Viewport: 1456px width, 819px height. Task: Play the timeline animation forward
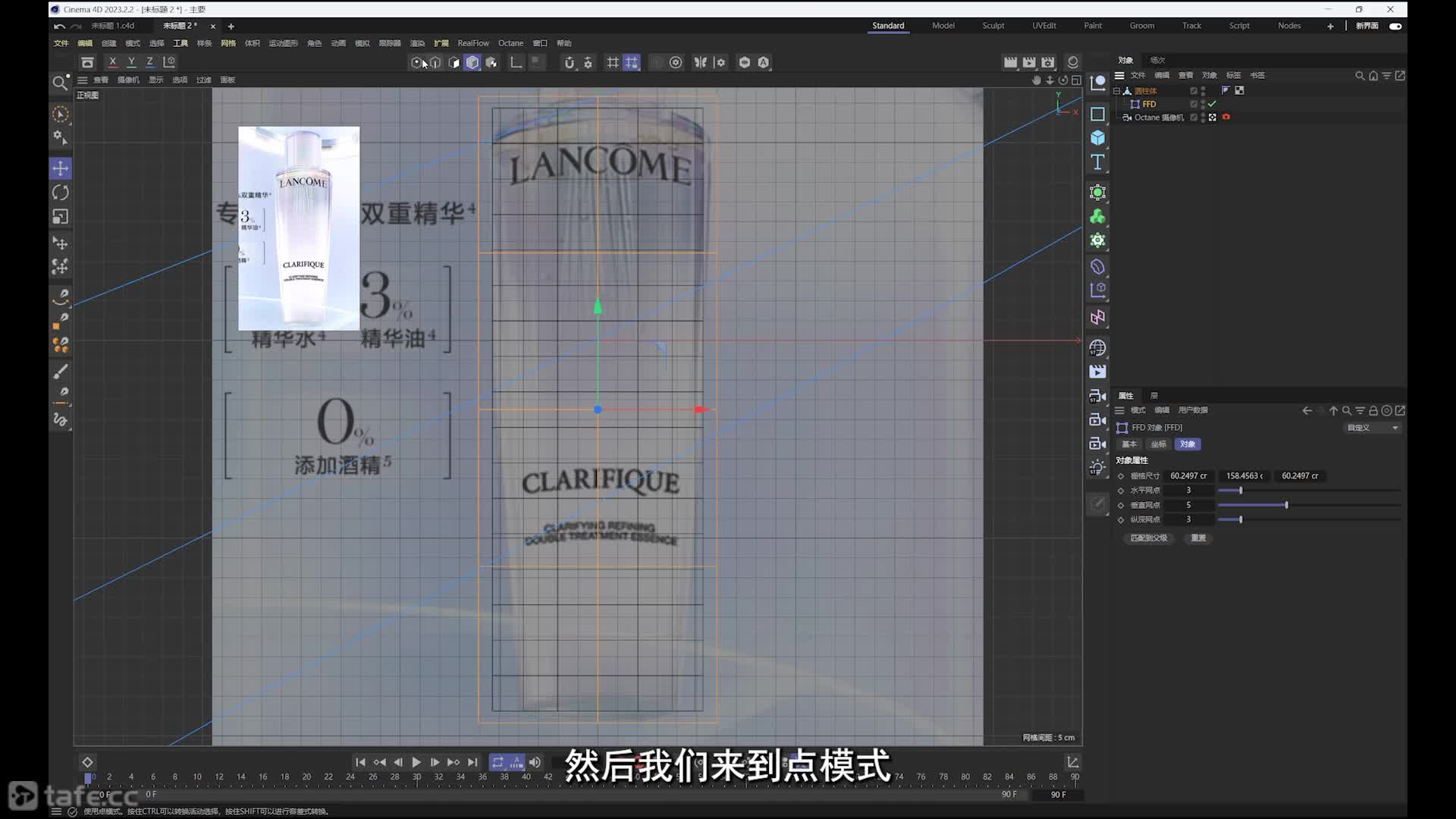tap(416, 762)
